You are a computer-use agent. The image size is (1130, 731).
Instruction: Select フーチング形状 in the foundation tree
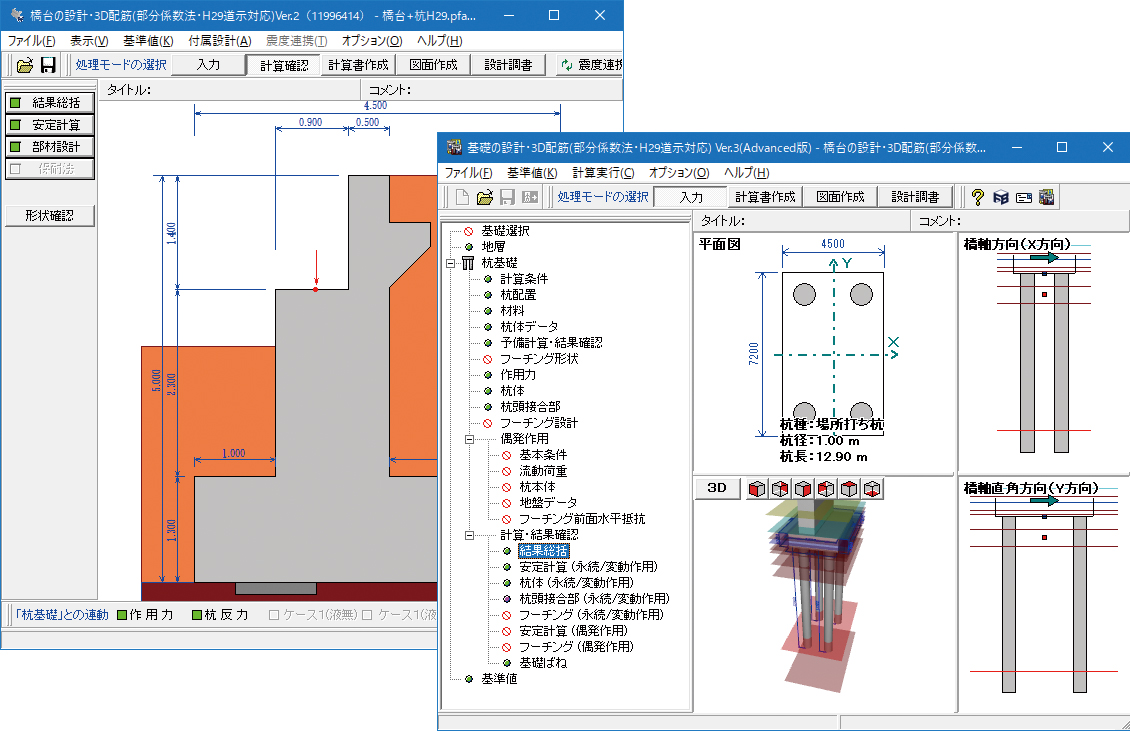(x=539, y=359)
